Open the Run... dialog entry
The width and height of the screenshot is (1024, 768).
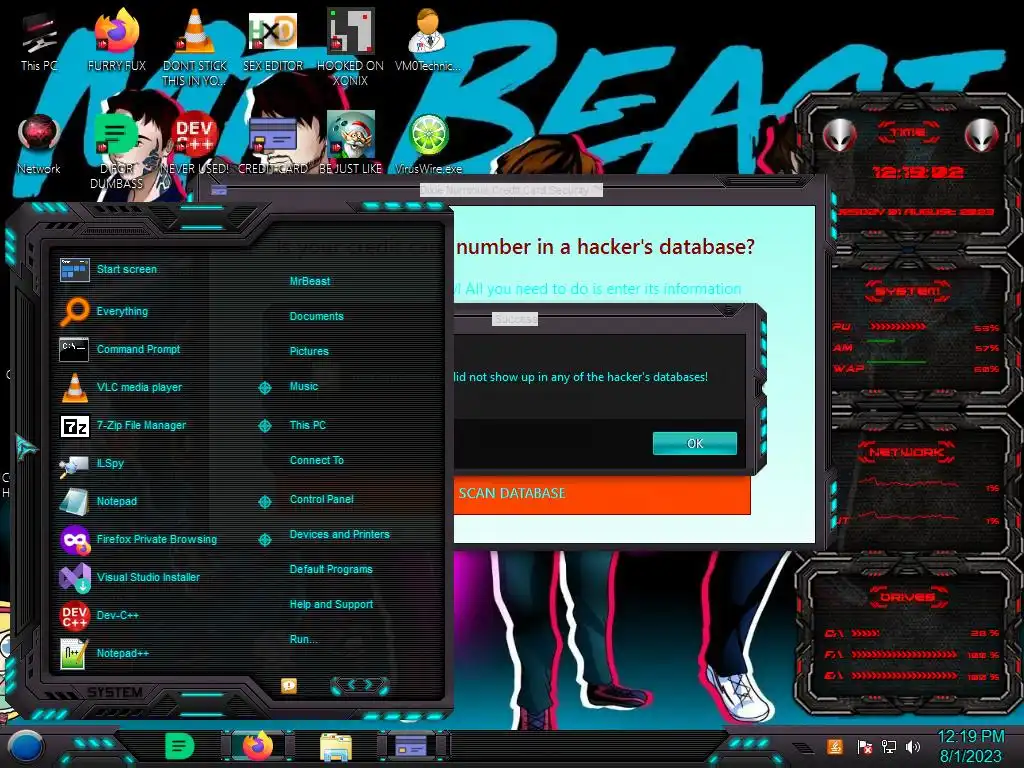(303, 639)
